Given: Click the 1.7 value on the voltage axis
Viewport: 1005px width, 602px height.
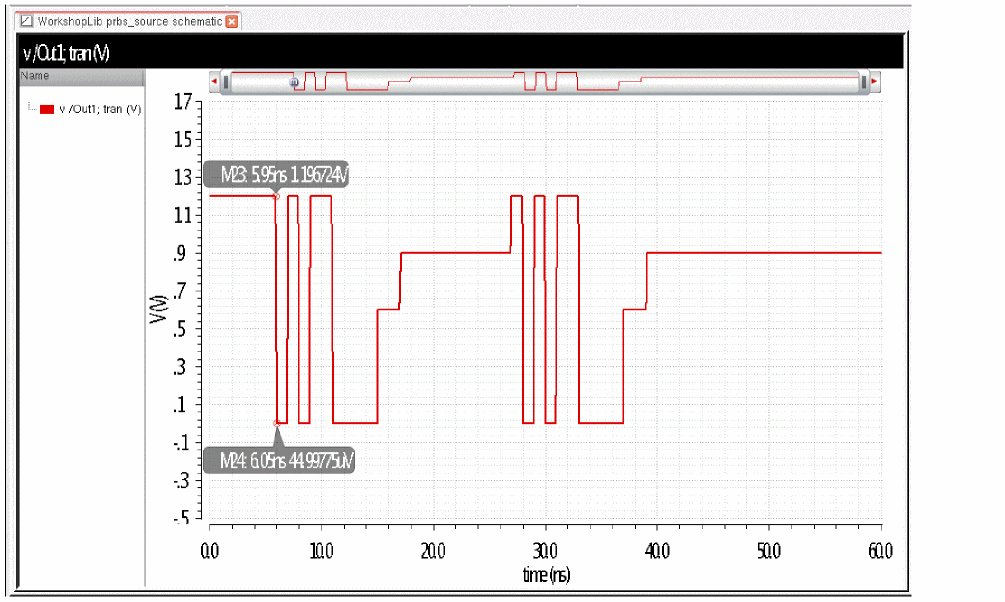Looking at the screenshot, I should click(x=183, y=101).
